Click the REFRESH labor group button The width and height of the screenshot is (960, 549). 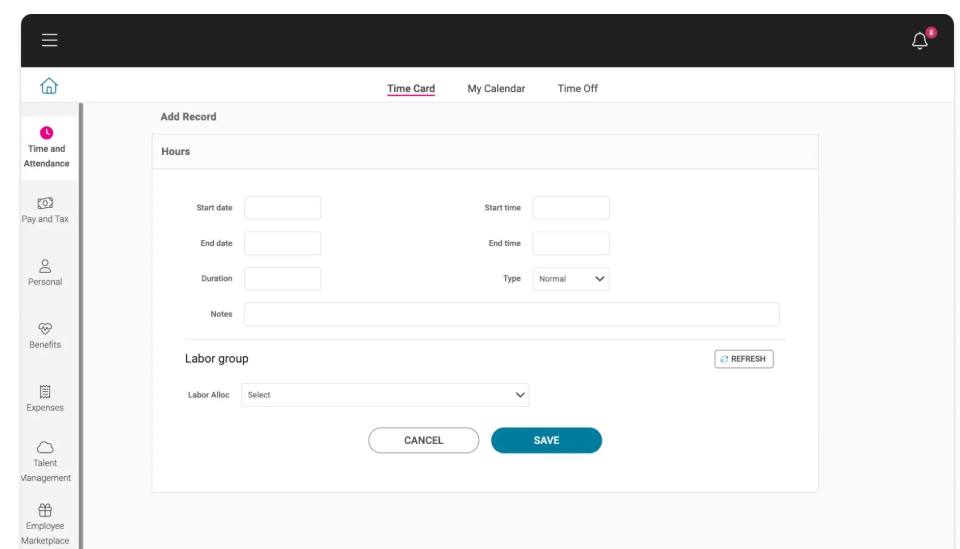(x=743, y=359)
